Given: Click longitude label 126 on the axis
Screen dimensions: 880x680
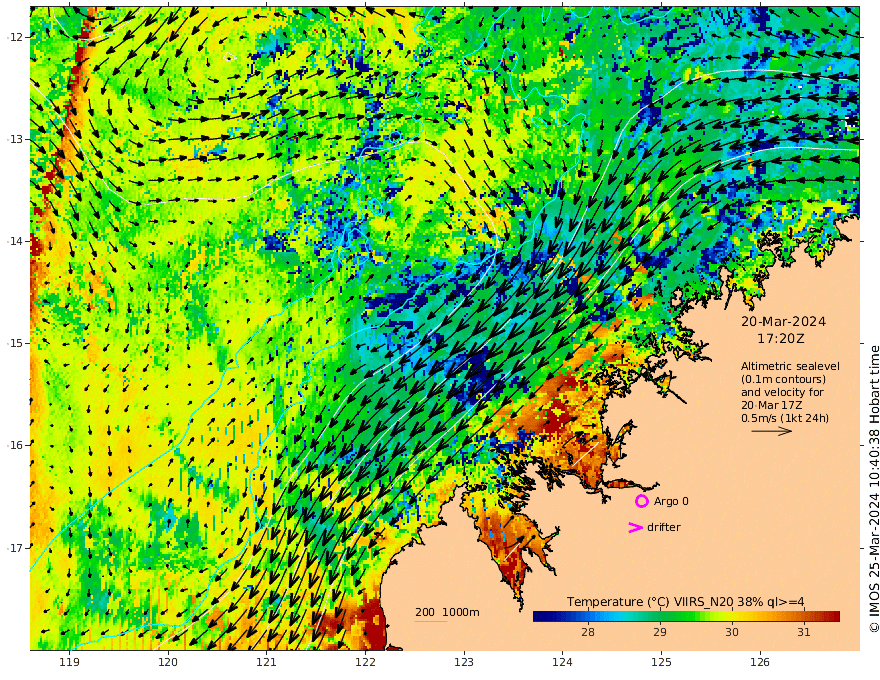Looking at the screenshot, I should point(760,662).
